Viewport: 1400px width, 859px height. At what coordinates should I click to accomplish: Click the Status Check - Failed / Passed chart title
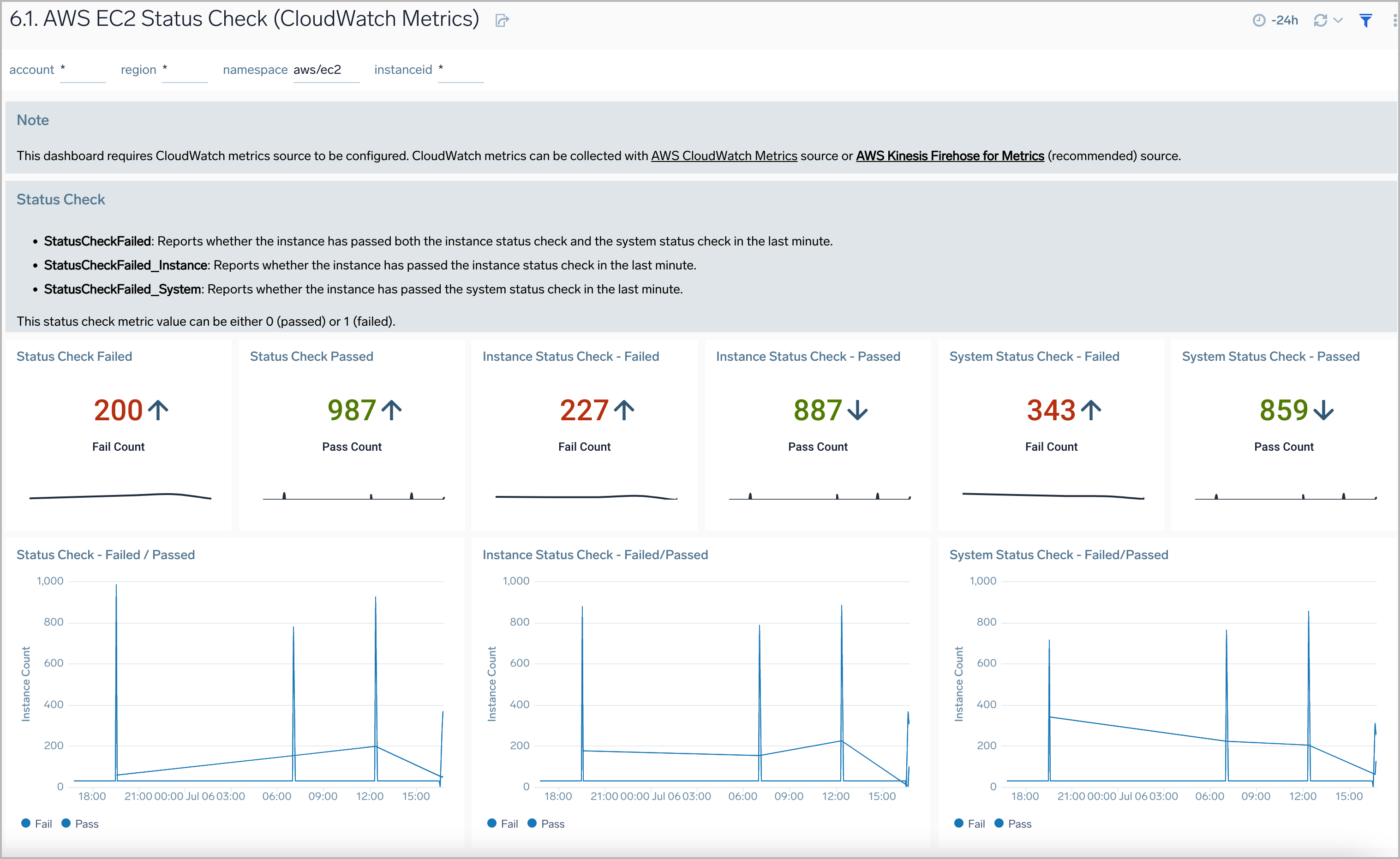[106, 555]
